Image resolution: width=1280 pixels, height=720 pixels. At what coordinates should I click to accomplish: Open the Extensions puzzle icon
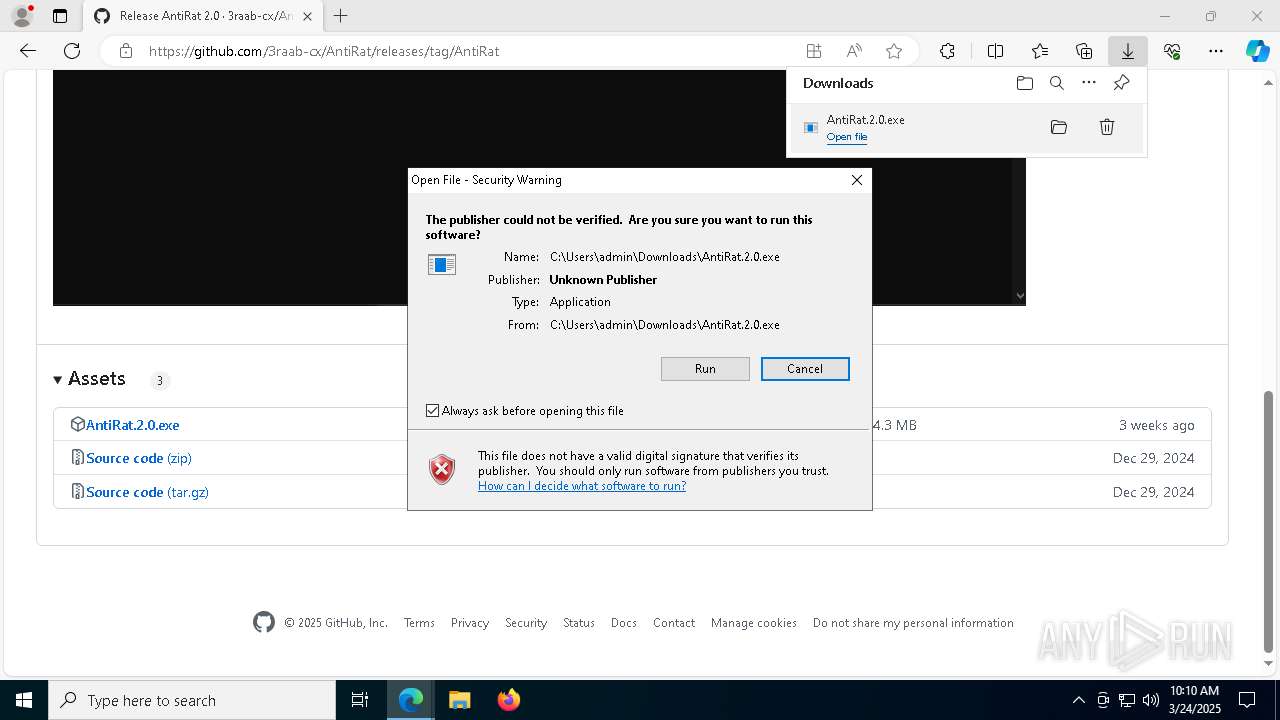[x=948, y=51]
